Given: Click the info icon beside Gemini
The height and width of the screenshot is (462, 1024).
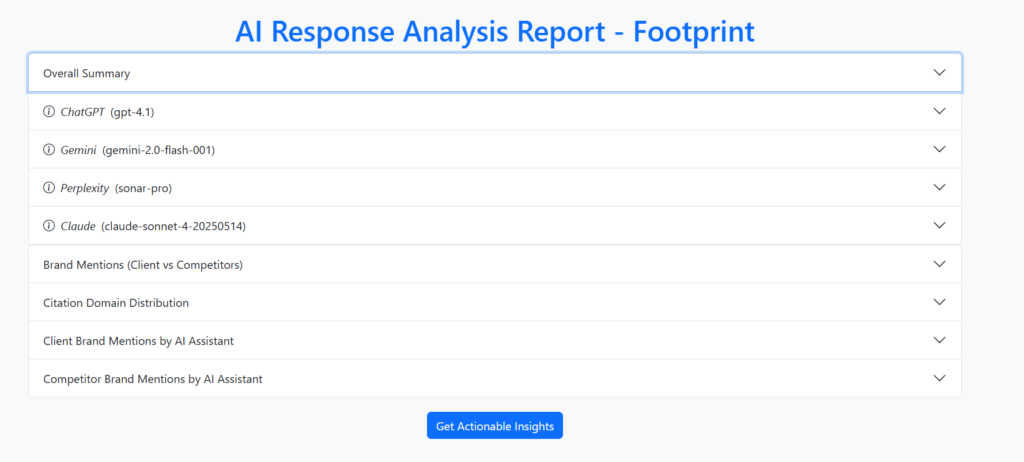Looking at the screenshot, I should point(49,149).
